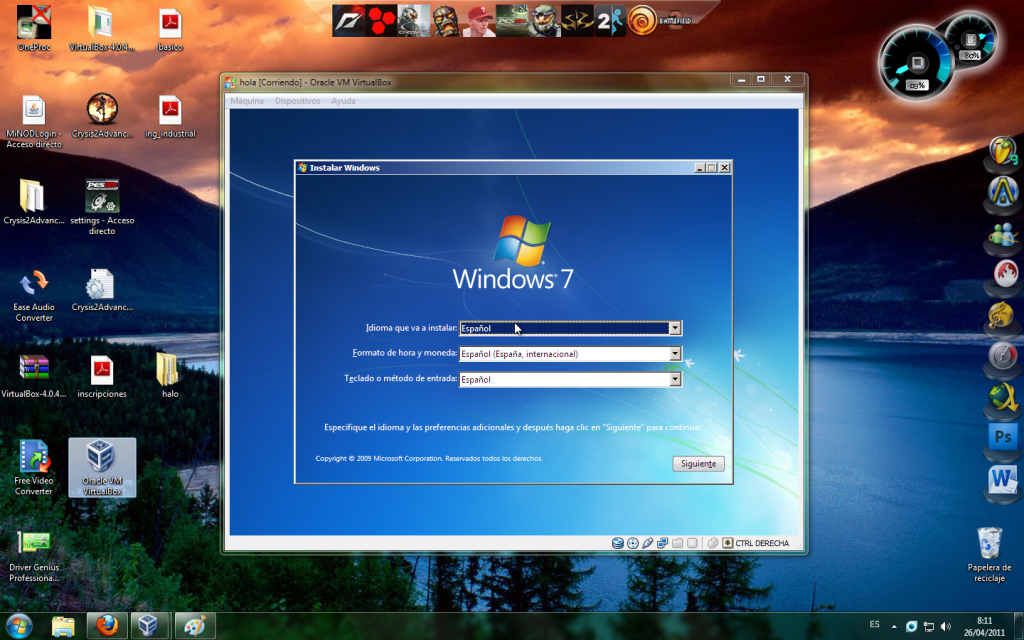Open the VirtualBox-4.0.4 WinRAR archive on desktop
1024x640 pixels.
[x=34, y=376]
